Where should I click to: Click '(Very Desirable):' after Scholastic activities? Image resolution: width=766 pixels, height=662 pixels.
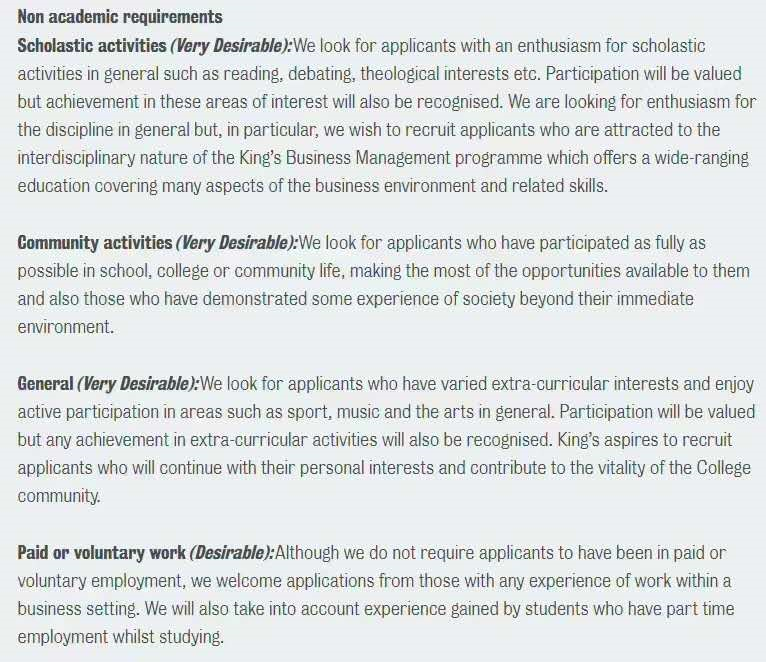[x=231, y=46]
